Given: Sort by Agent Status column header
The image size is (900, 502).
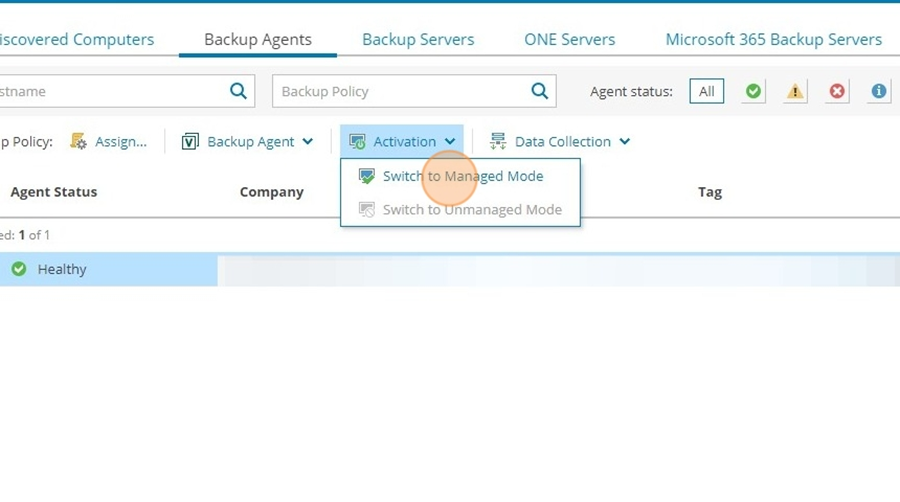Looking at the screenshot, I should coord(54,192).
